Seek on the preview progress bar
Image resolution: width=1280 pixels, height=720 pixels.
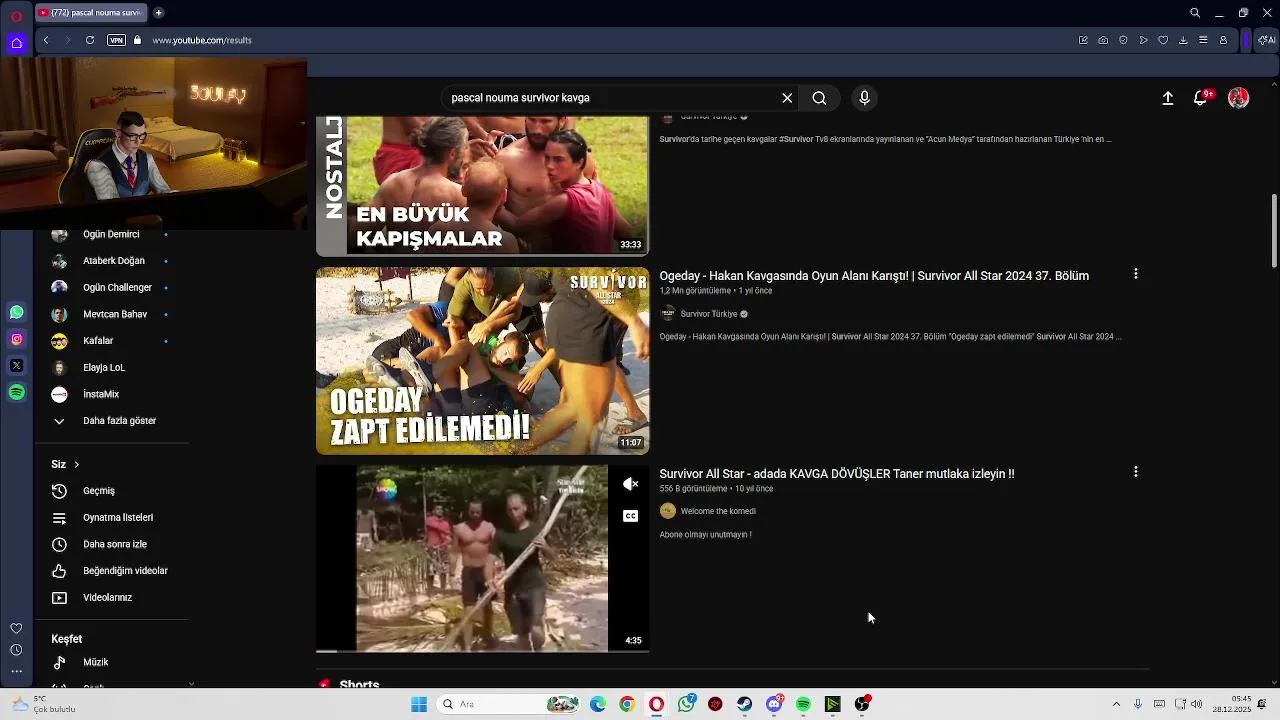[482, 651]
